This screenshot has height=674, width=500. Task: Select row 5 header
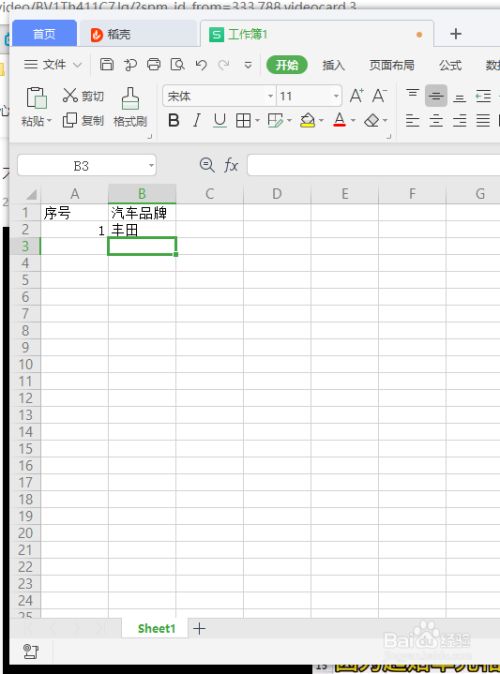click(25, 280)
